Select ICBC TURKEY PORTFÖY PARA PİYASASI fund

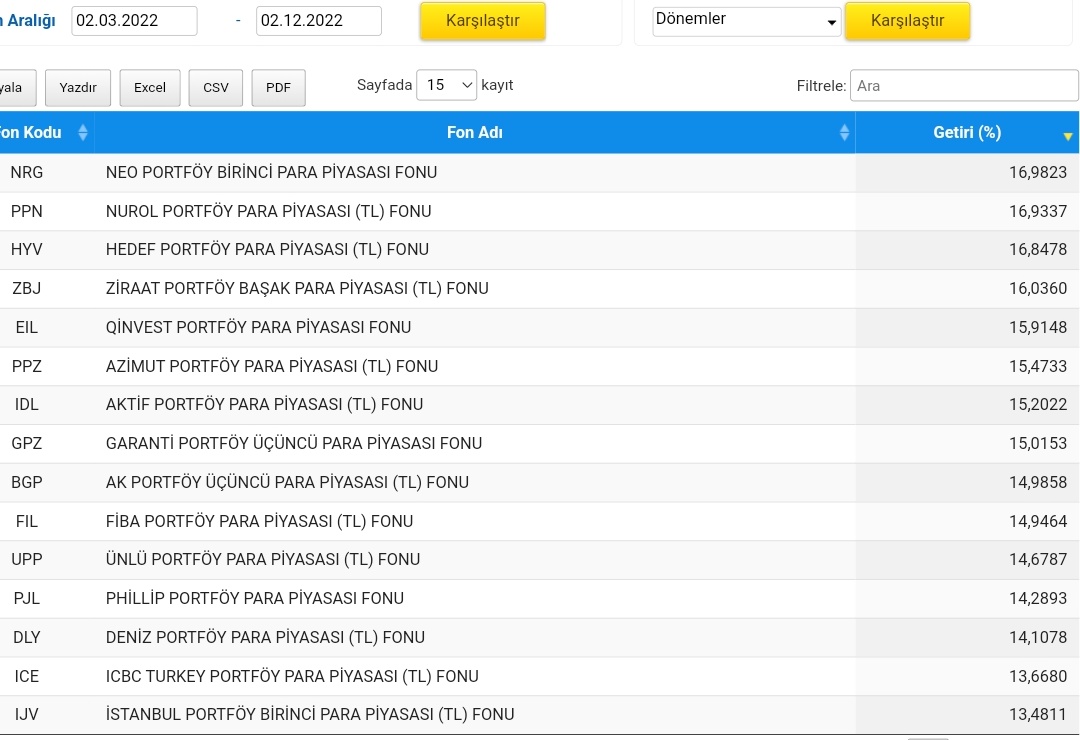[292, 676]
